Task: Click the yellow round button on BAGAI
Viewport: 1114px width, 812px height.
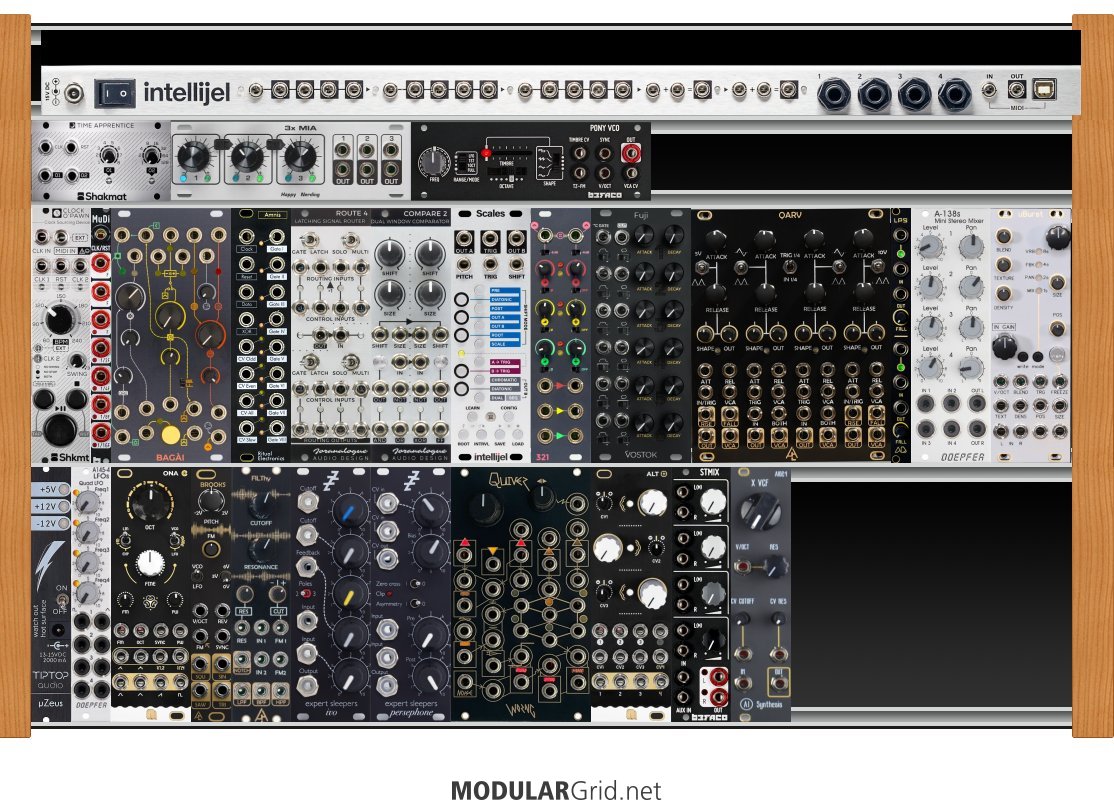Action: pos(171,435)
